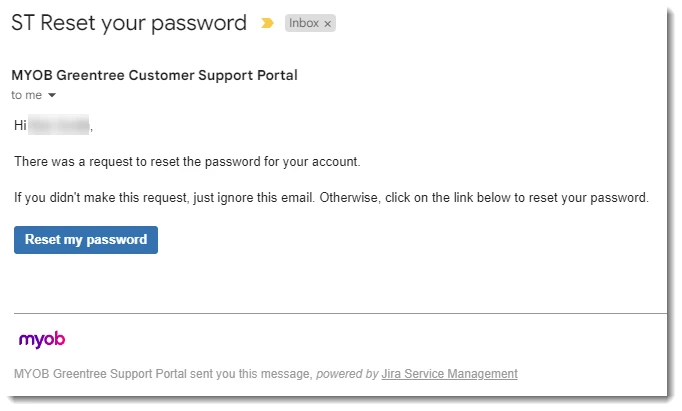Click the blue Reset my password button

point(86,240)
